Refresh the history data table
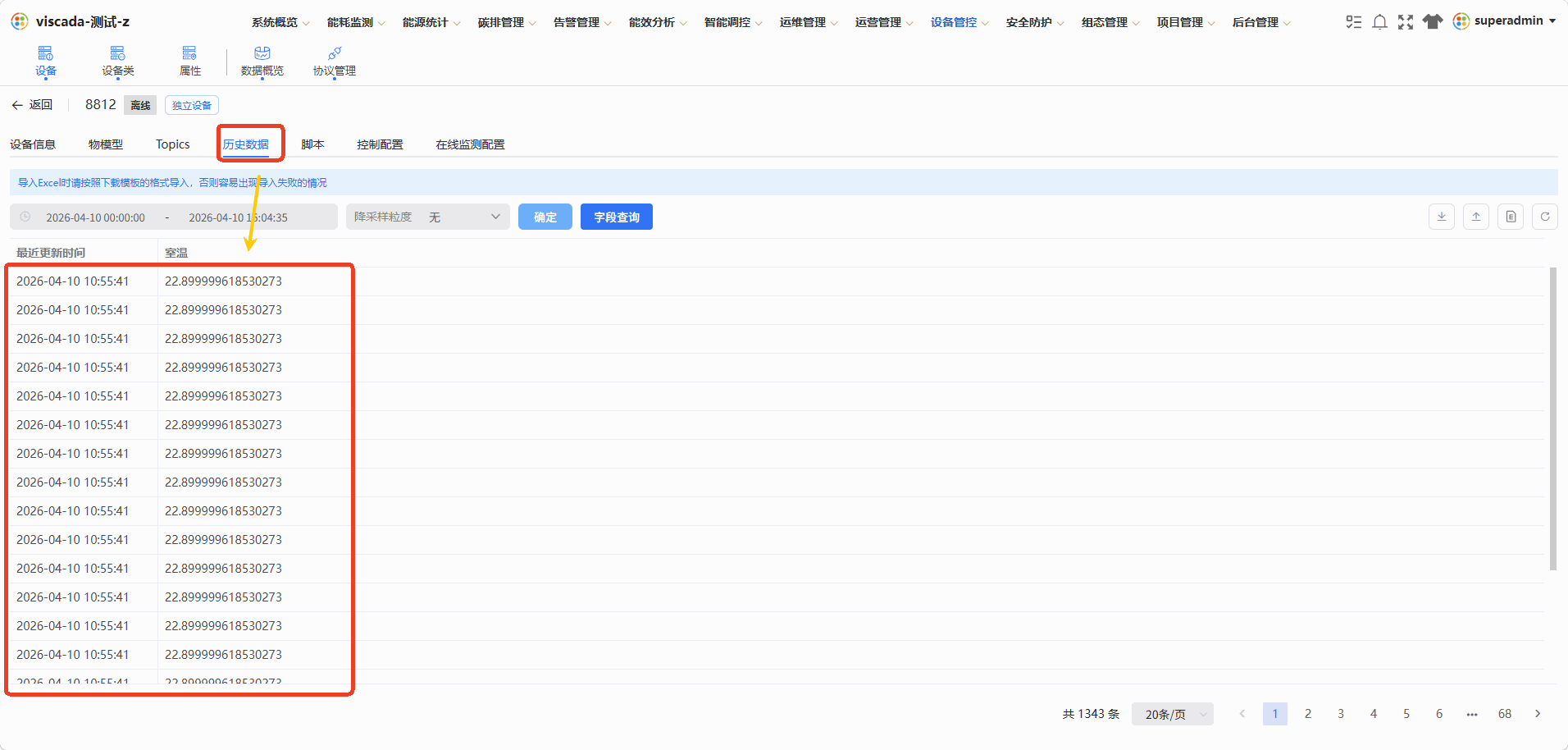This screenshot has height=750, width=1568. (x=1545, y=217)
